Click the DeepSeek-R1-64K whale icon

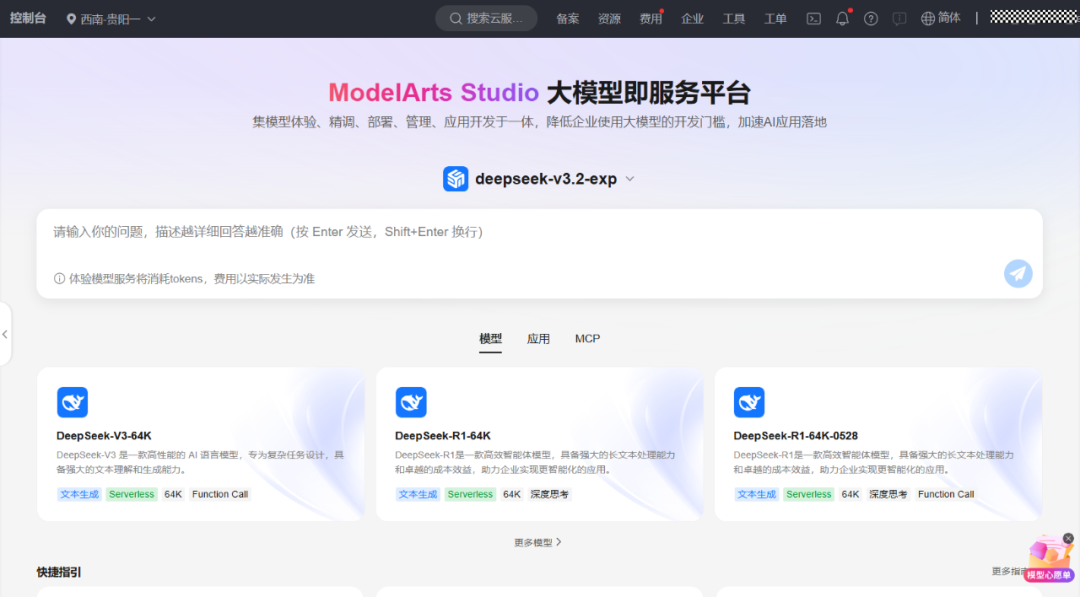point(411,402)
